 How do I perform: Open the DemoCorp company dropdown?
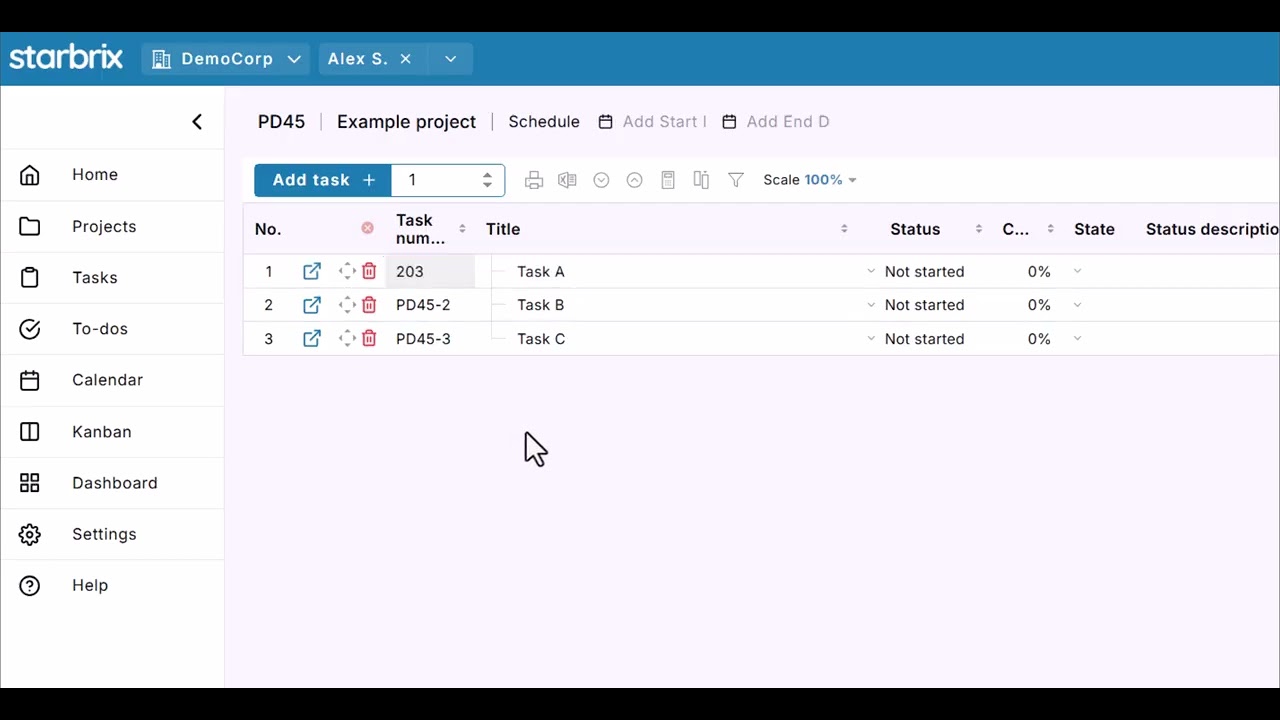pos(227,59)
